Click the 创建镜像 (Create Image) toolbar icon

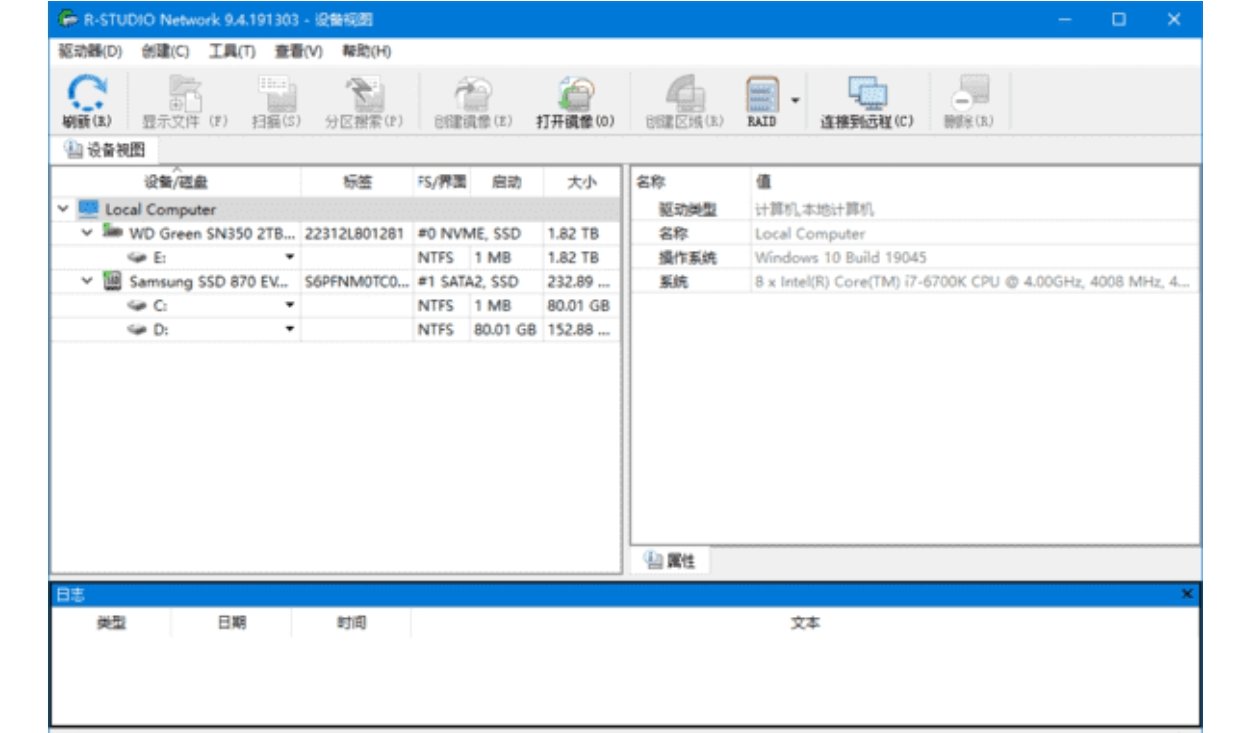pos(472,93)
